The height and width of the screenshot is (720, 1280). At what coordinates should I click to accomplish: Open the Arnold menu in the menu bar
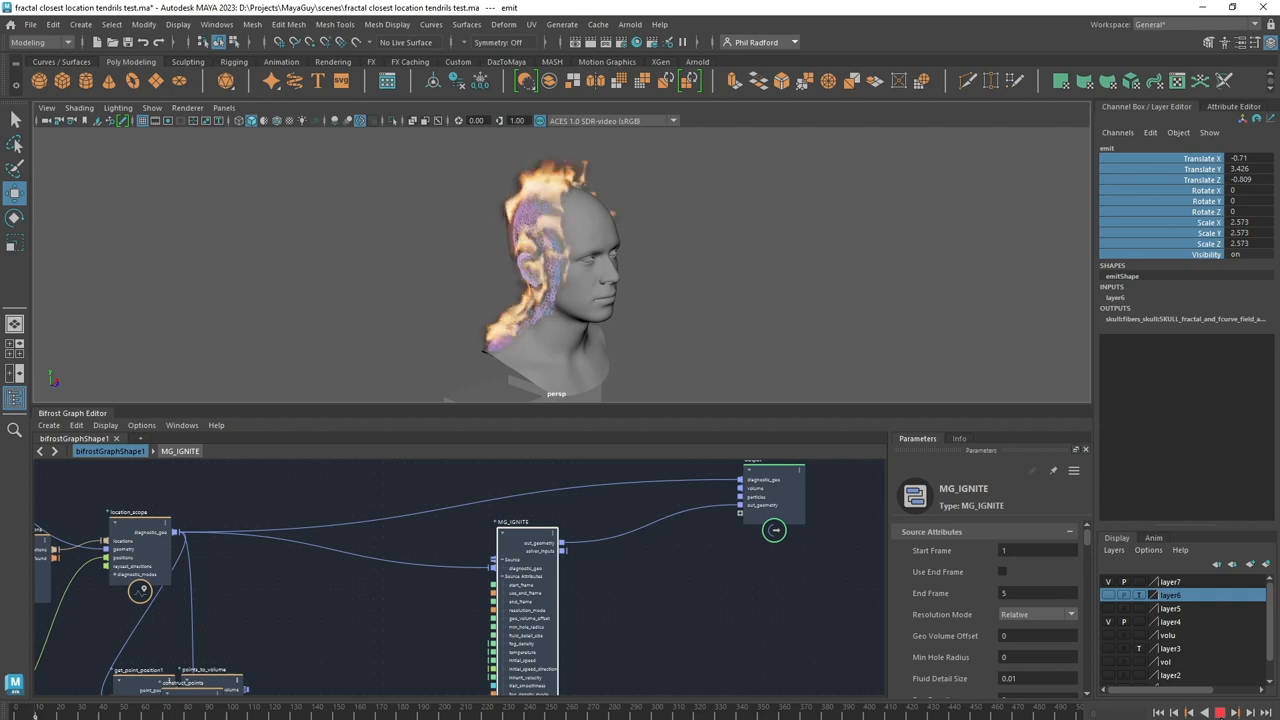(630, 24)
